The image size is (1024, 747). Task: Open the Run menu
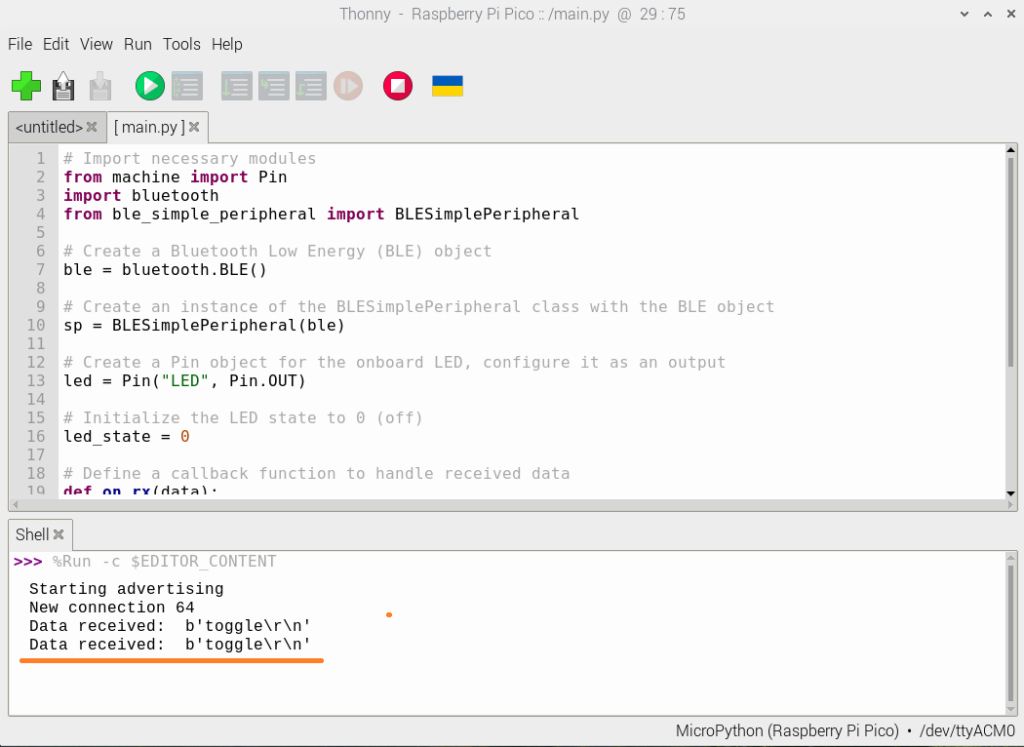pos(137,44)
